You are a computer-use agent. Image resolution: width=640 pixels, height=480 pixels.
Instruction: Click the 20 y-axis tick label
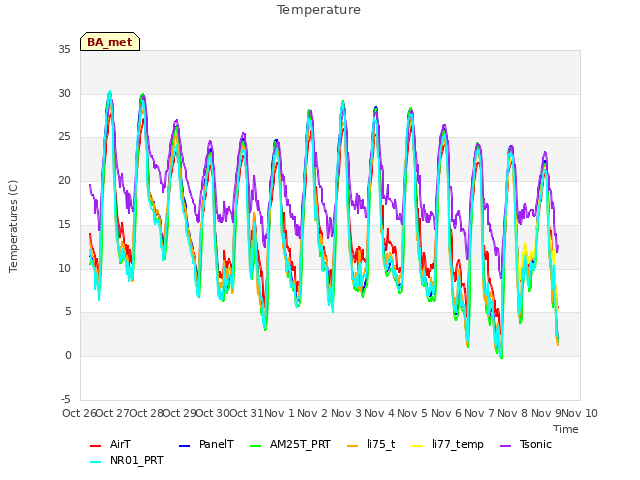64,180
